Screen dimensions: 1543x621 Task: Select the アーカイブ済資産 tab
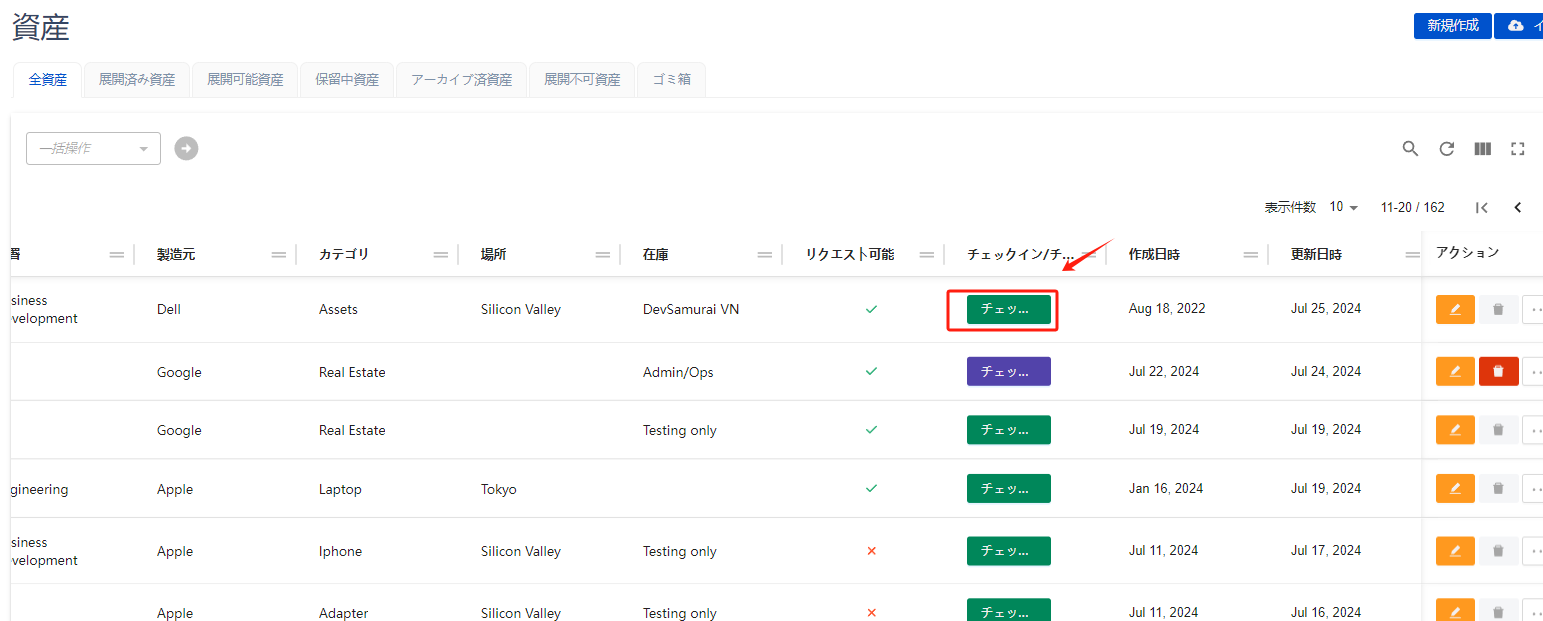pyautogui.click(x=461, y=80)
